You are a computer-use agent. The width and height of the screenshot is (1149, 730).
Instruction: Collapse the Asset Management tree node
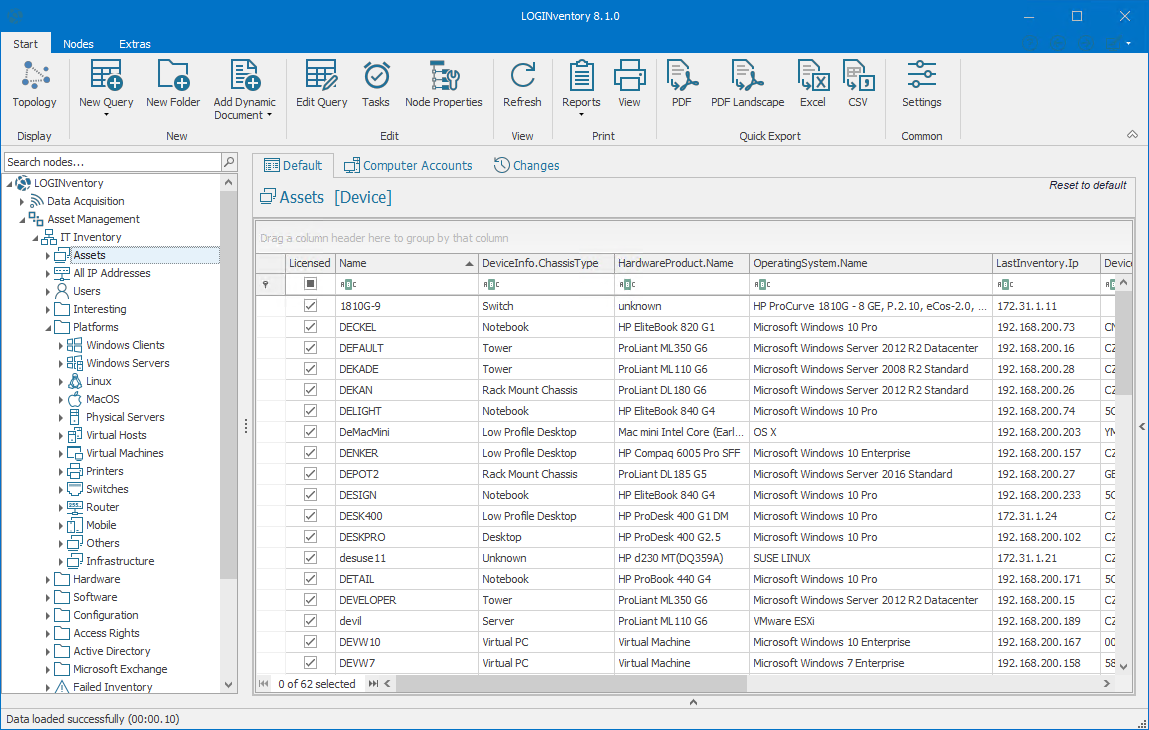coord(22,219)
